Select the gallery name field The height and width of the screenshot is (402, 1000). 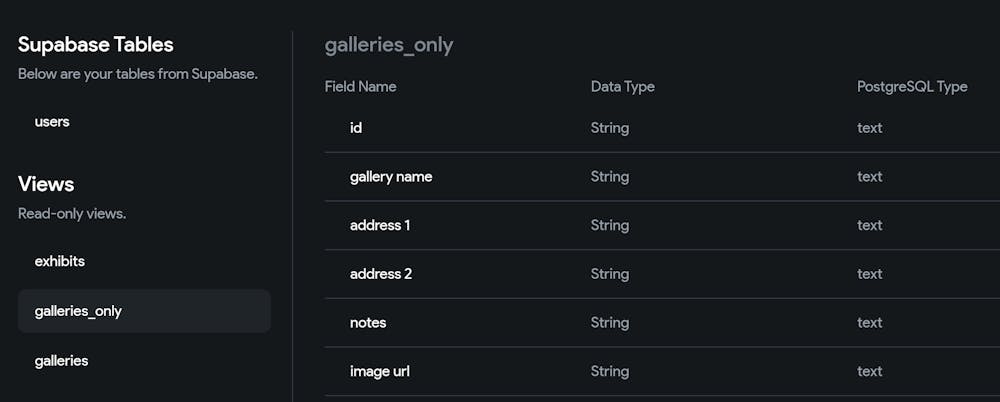(391, 177)
